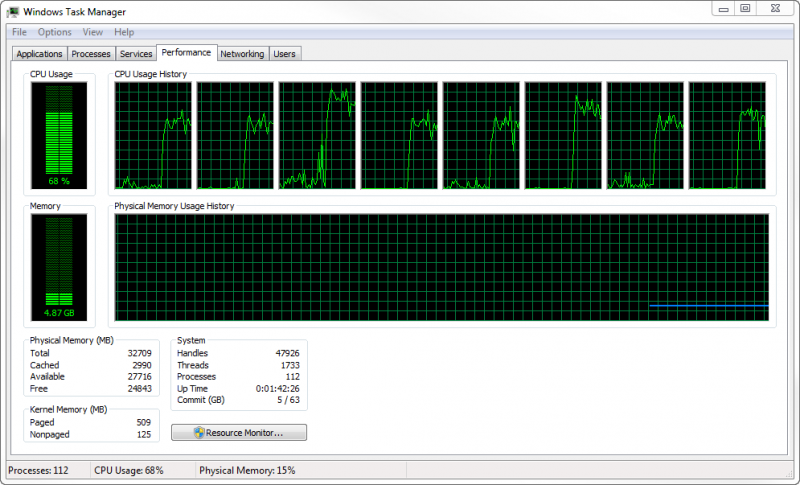Click the Paged kernel memory value 509

tap(144, 422)
